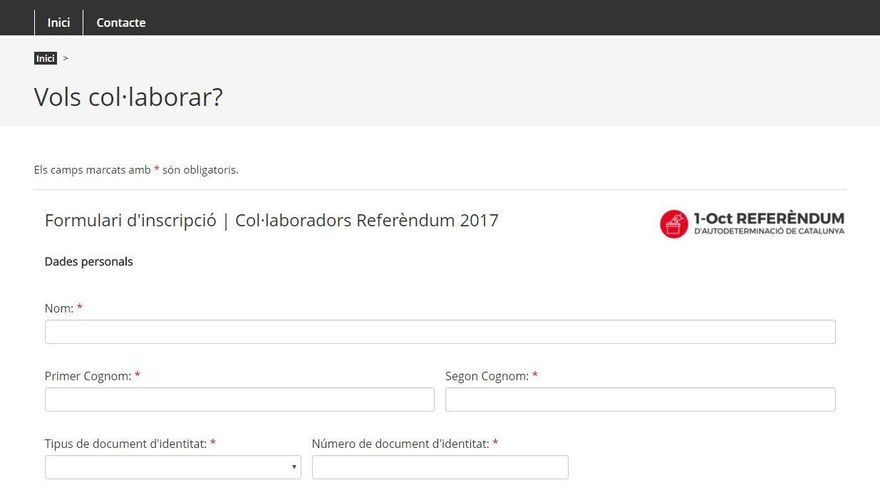The width and height of the screenshot is (880, 495).
Task: Click the Nom field label
Action: tap(59, 308)
